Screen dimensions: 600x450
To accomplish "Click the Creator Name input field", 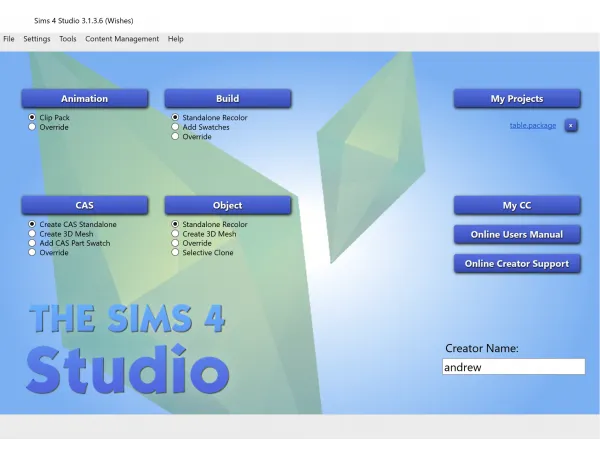I will tap(514, 367).
